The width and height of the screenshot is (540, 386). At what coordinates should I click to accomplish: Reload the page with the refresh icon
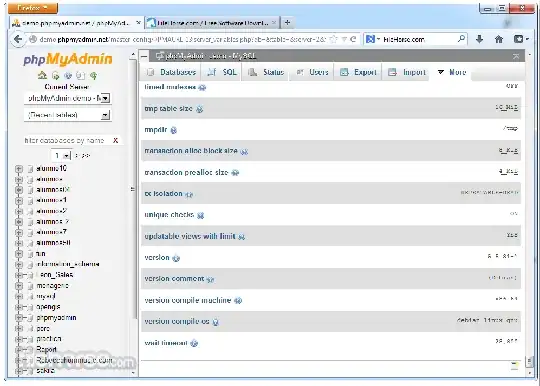coord(353,39)
